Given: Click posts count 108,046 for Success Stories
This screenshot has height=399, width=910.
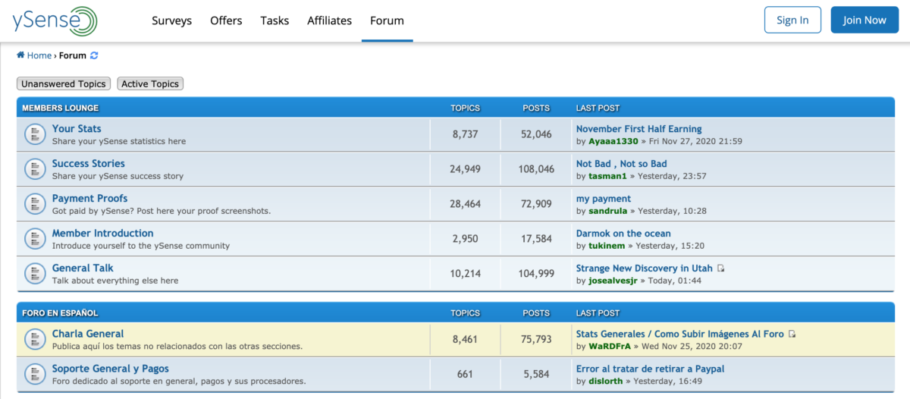Looking at the screenshot, I should tap(536, 169).
